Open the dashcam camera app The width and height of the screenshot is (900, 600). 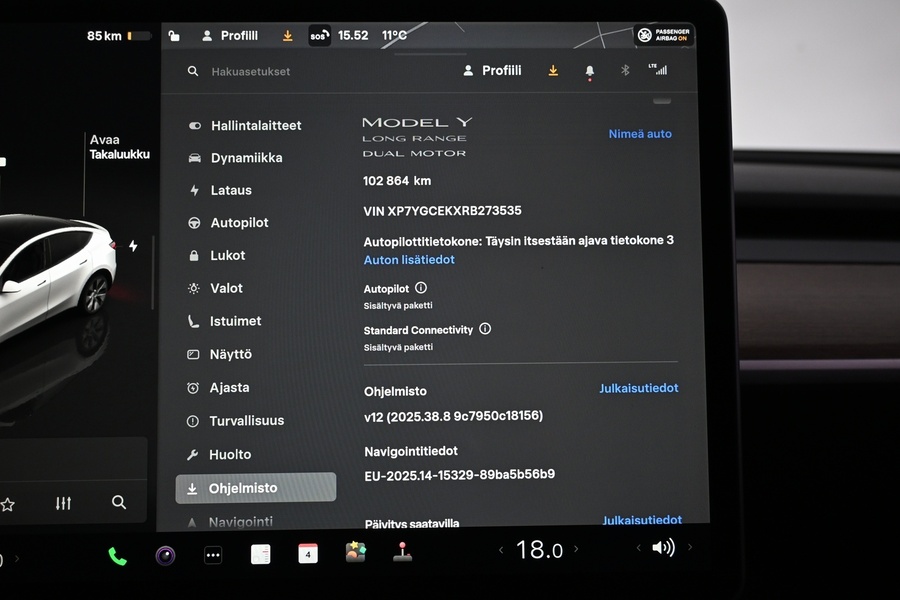tap(165, 555)
